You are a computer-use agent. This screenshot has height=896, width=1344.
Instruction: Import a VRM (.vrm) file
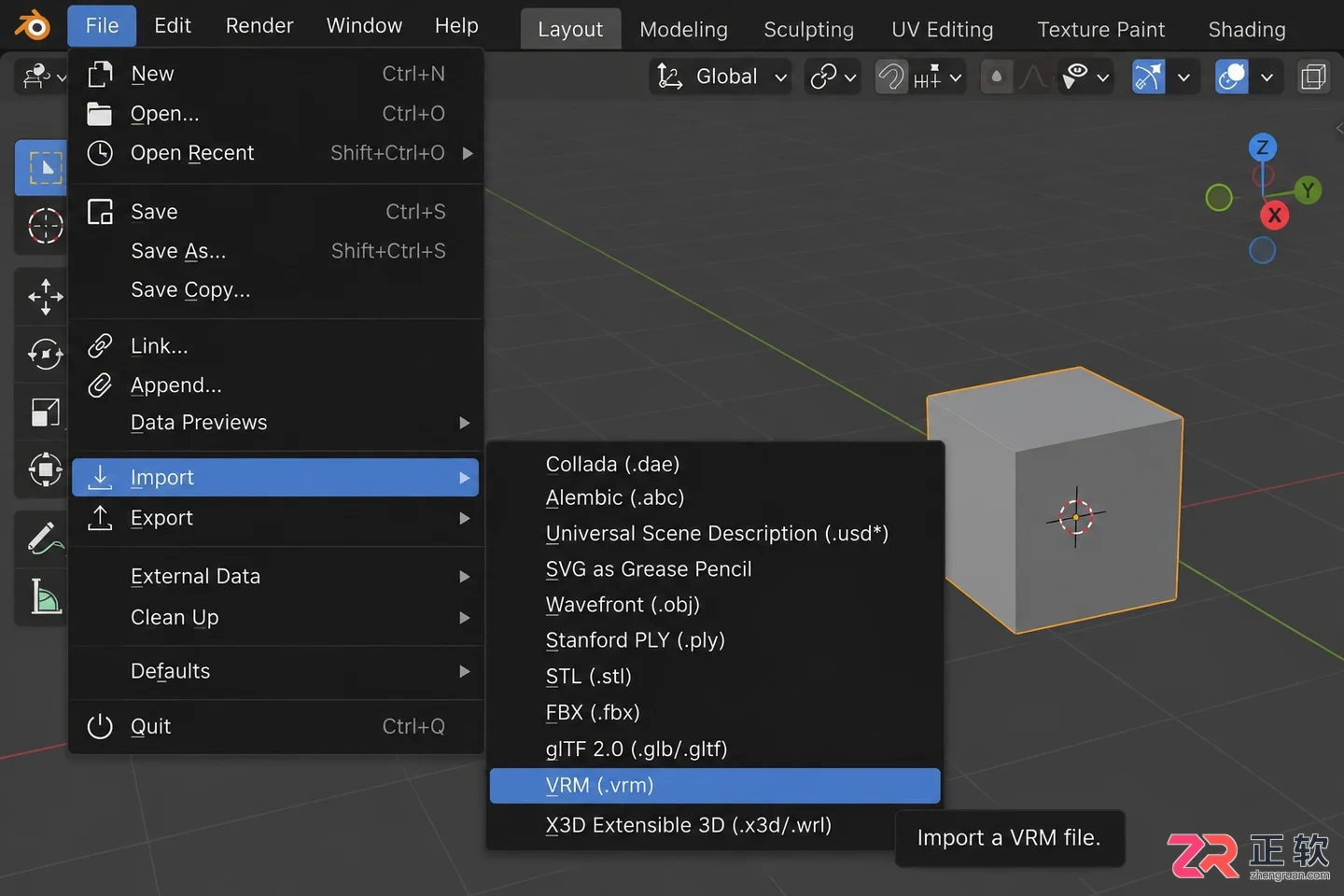tap(715, 786)
